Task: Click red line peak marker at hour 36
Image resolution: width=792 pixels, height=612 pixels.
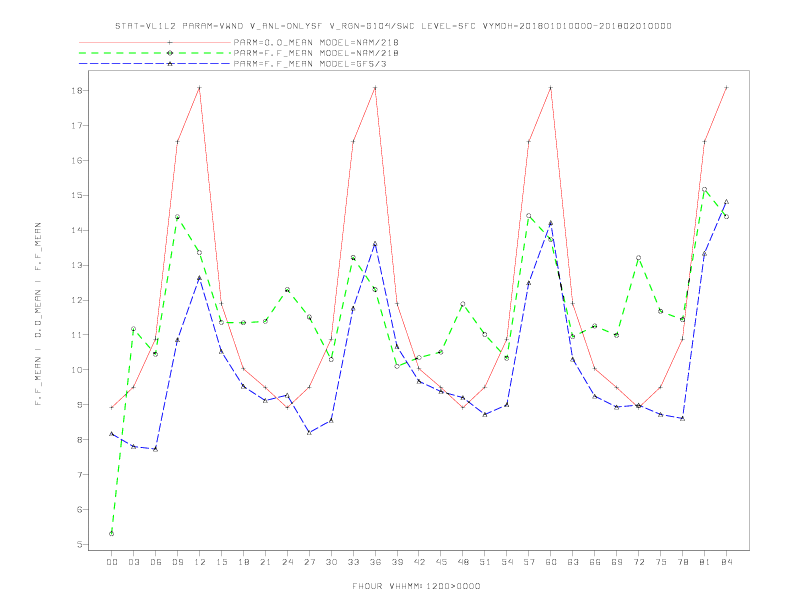Action: [375, 88]
